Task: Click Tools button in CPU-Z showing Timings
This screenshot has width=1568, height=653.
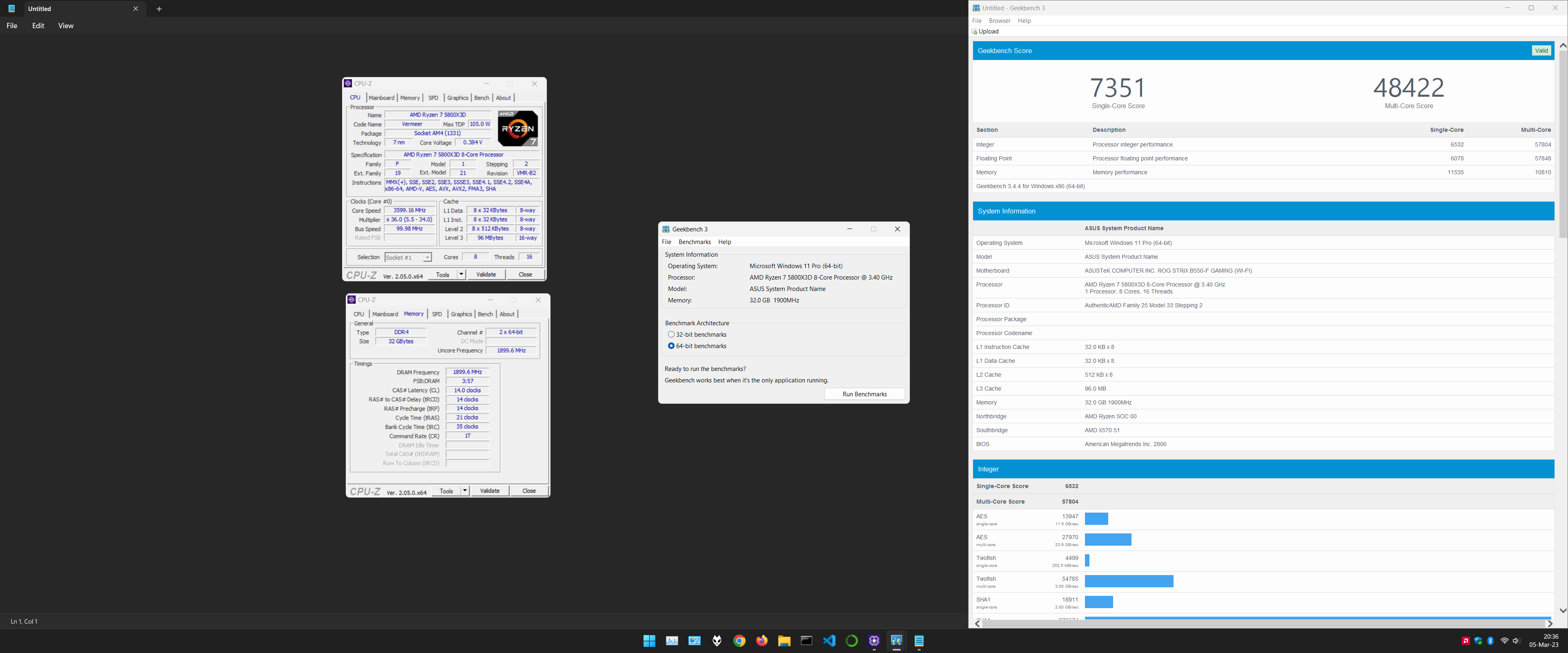Action: [x=446, y=491]
